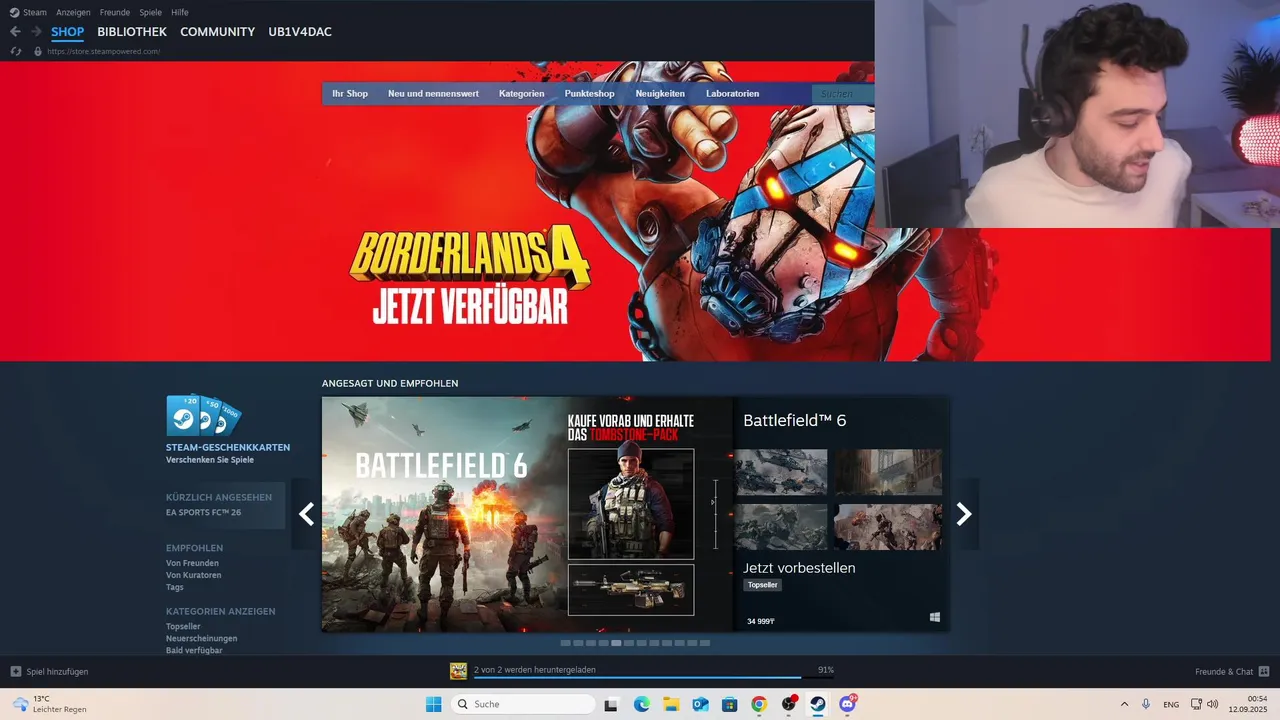Preview the helicopter Battlefield 6 screenshot
Screen dimensions: 1280x720
point(781,472)
